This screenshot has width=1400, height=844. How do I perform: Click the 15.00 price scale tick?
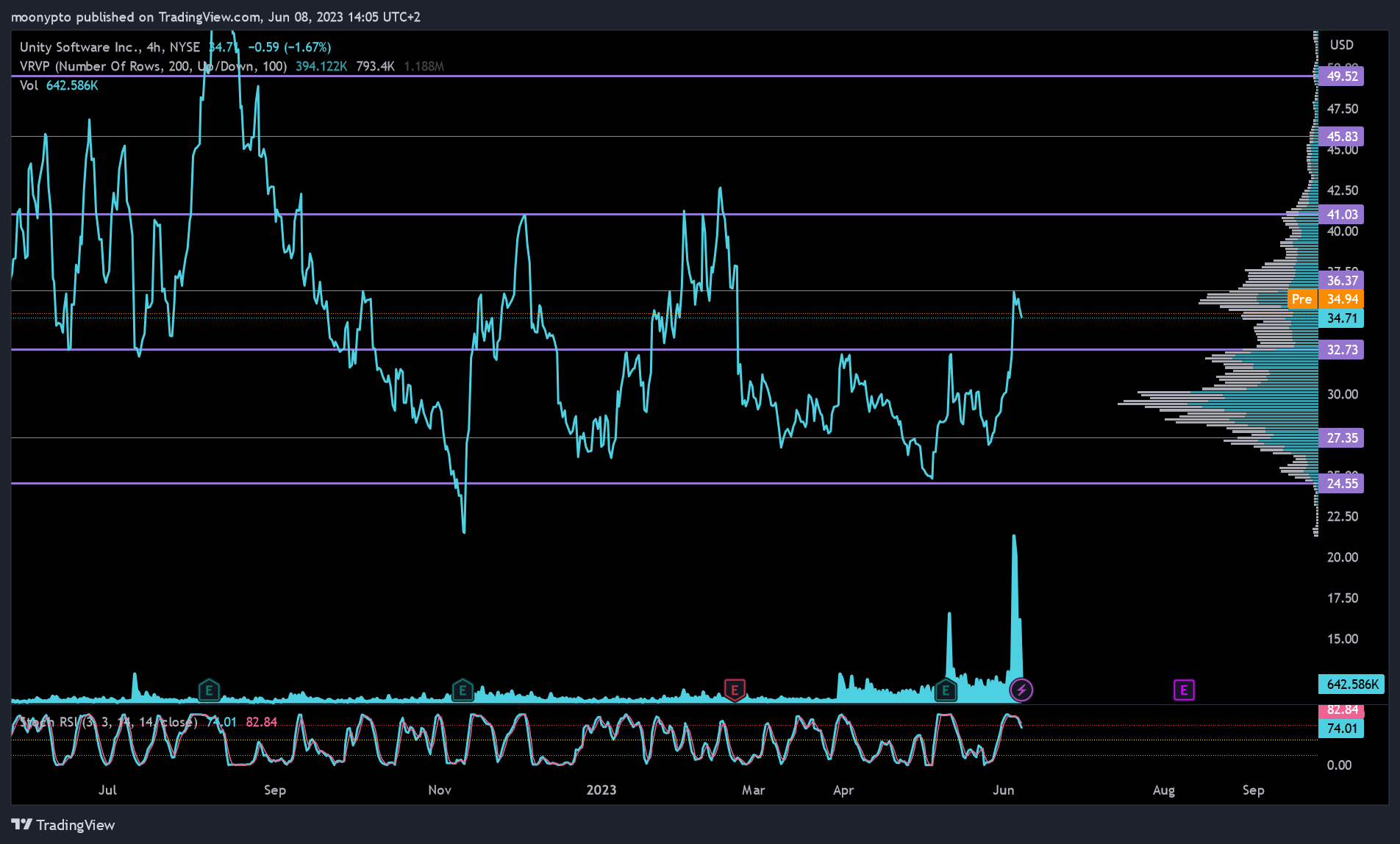pos(1343,639)
